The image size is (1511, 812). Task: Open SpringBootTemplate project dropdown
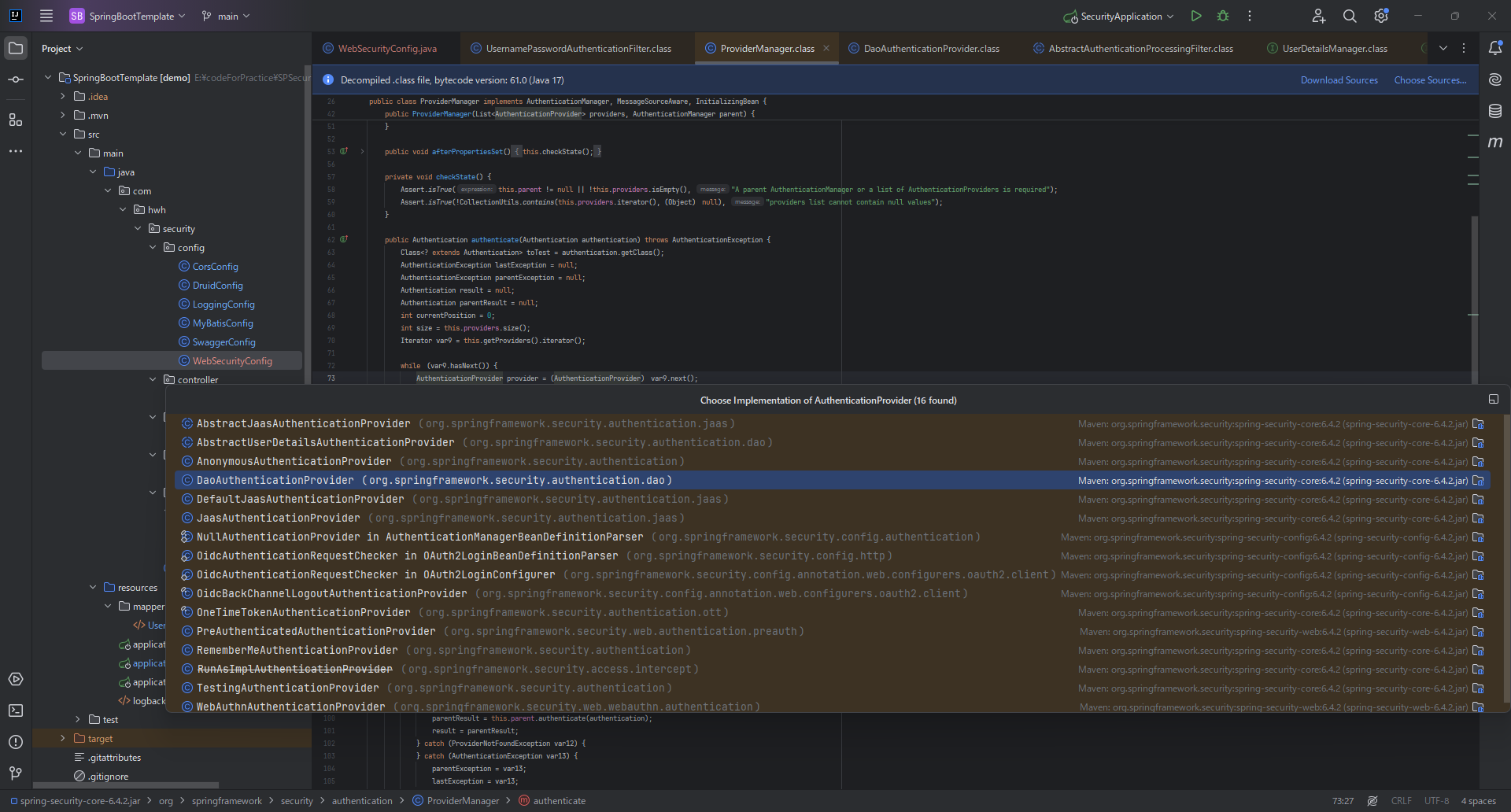pyautogui.click(x=128, y=16)
